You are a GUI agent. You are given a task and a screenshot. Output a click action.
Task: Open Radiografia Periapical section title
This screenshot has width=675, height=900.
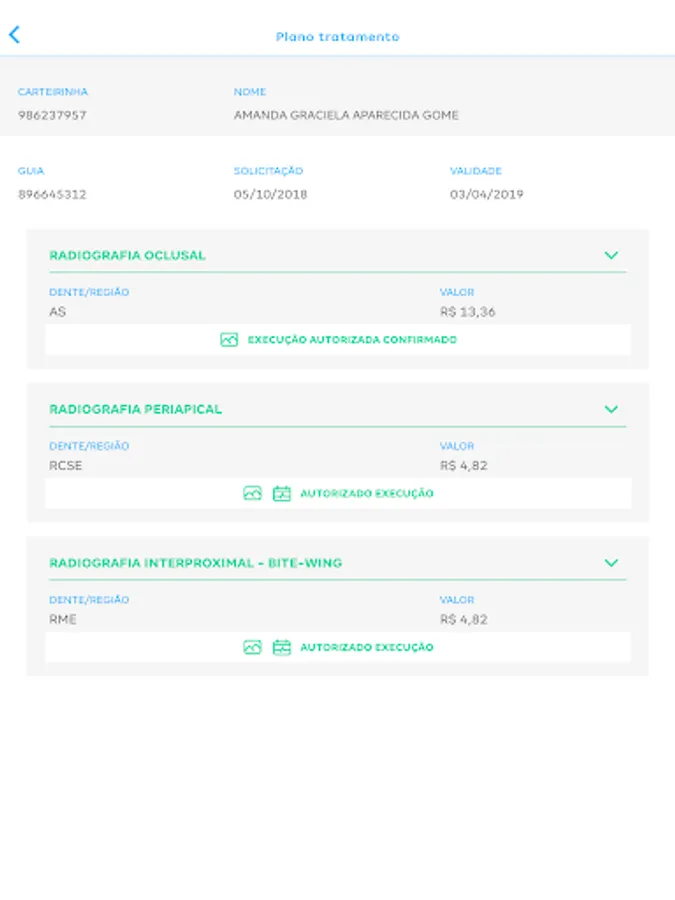(135, 409)
